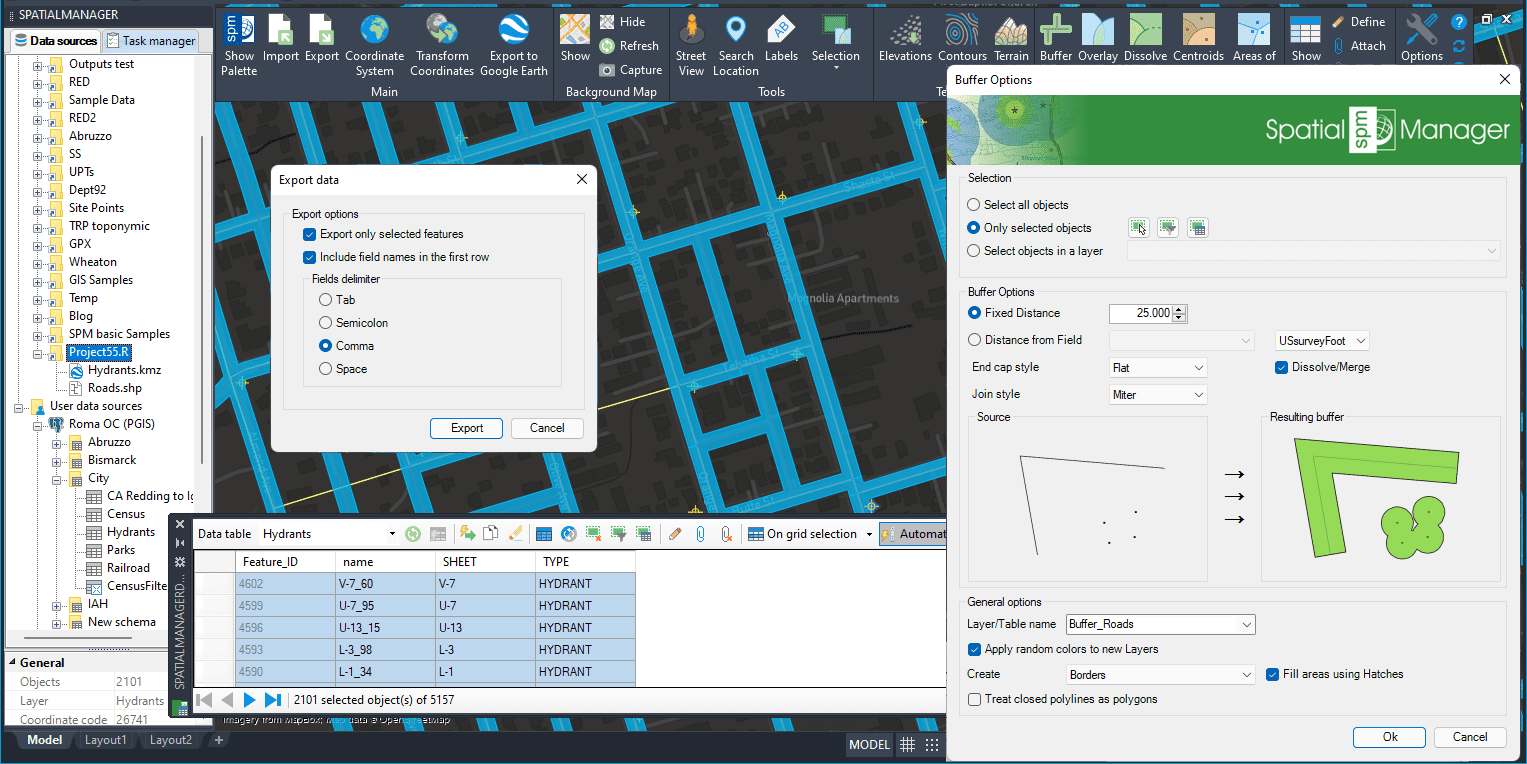Switch to the Data sources tab
Screen dimensions: 1527x764
[56, 41]
